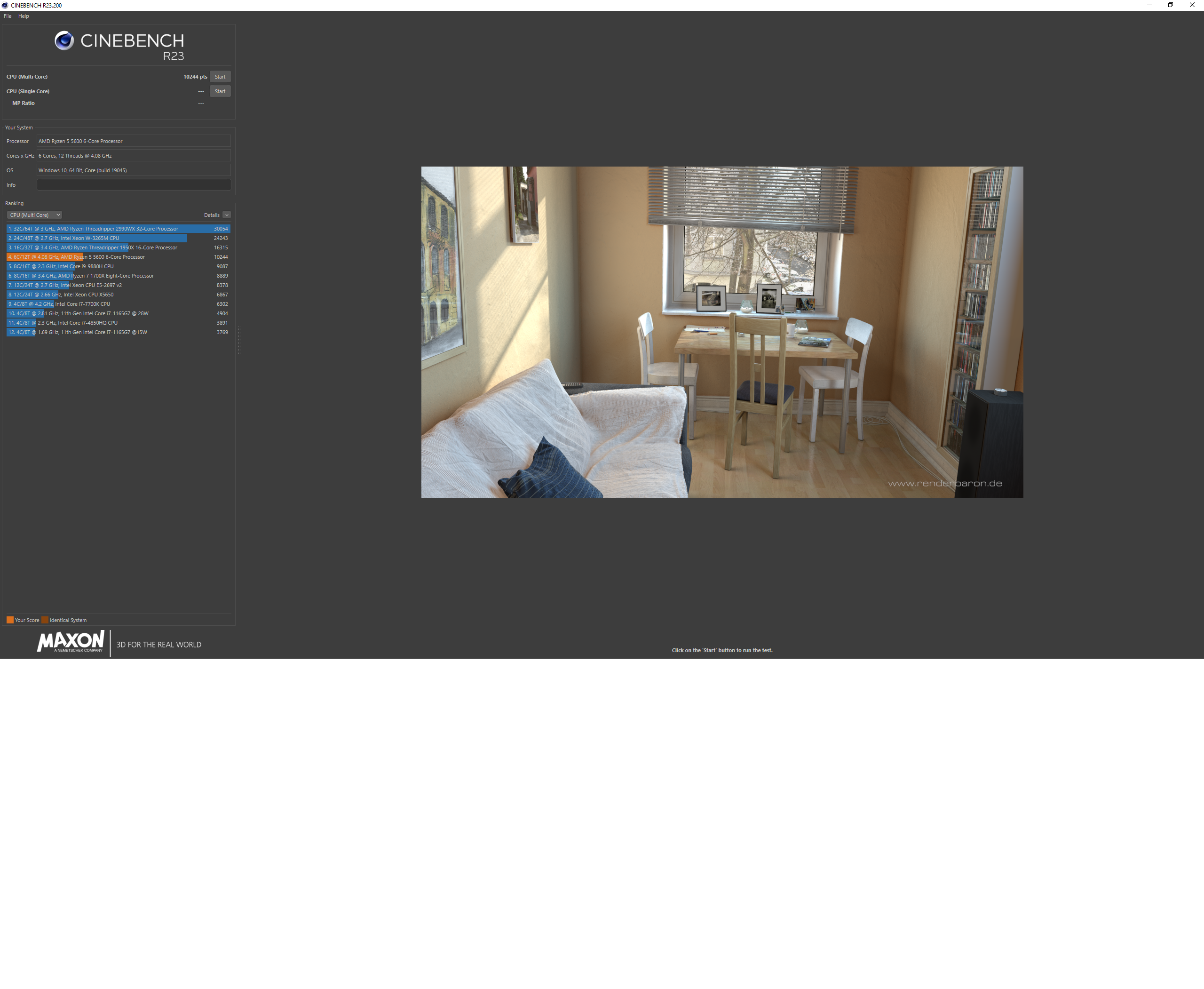Start the CPU Multi Core test

(220, 76)
